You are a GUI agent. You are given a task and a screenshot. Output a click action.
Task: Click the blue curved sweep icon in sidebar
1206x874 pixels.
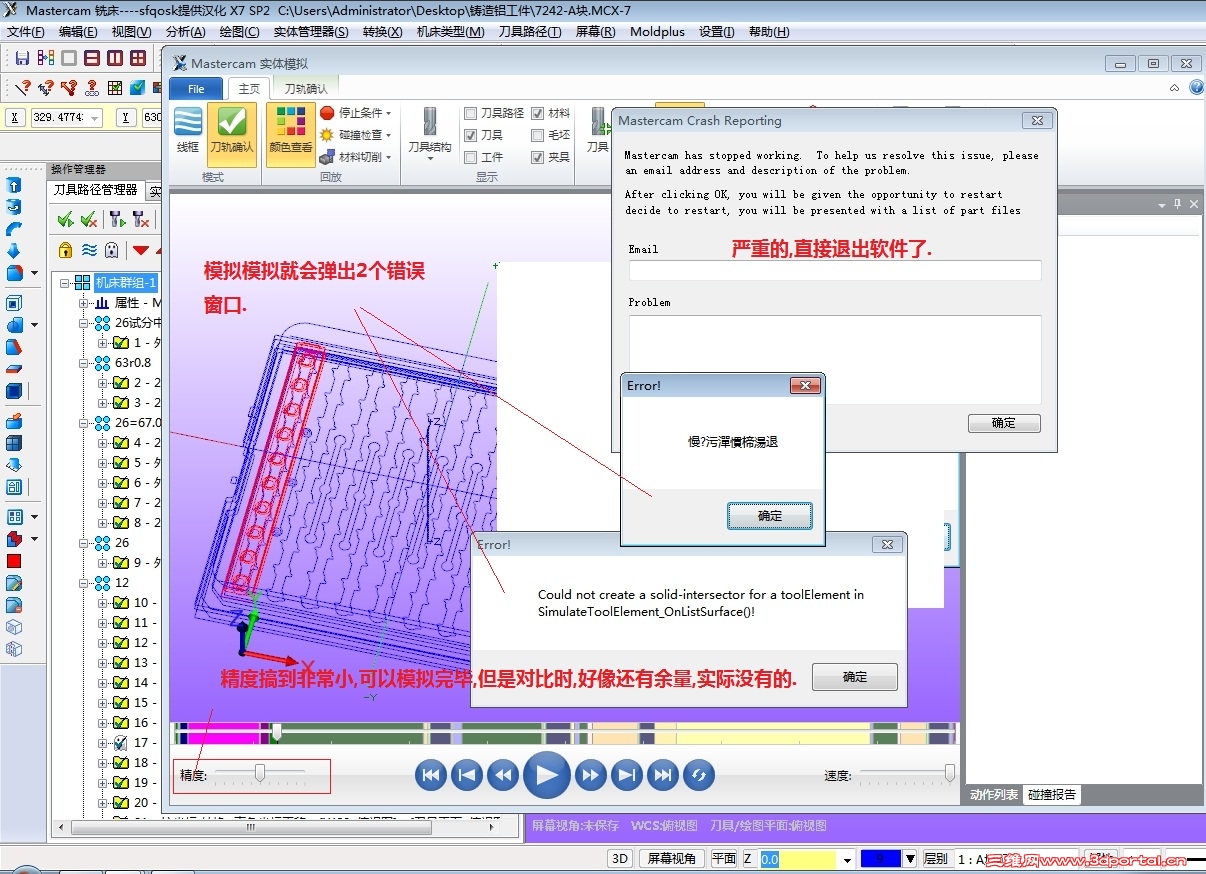click(x=14, y=229)
